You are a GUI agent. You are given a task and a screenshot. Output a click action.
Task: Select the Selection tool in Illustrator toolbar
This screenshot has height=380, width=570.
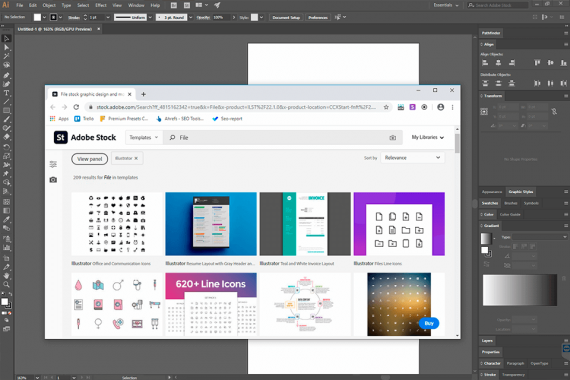[6, 39]
